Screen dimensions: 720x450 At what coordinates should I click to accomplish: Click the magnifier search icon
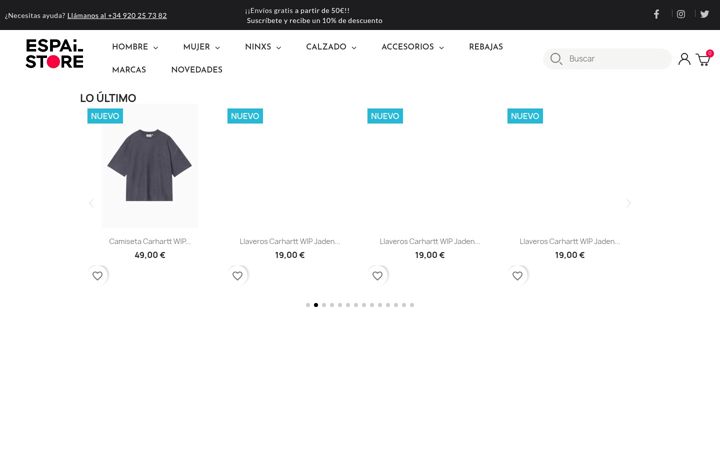(x=556, y=59)
